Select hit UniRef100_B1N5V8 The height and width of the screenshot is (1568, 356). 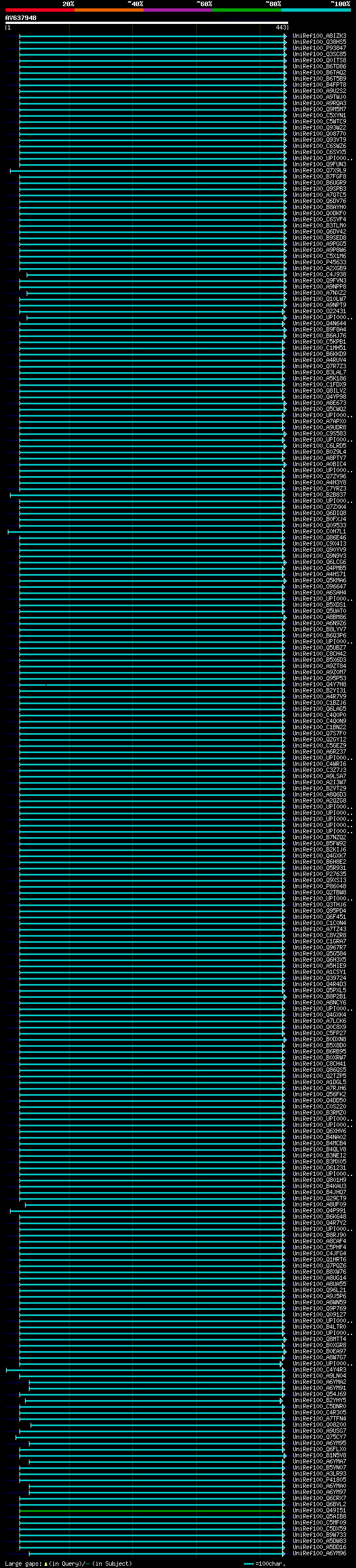pos(319,1456)
